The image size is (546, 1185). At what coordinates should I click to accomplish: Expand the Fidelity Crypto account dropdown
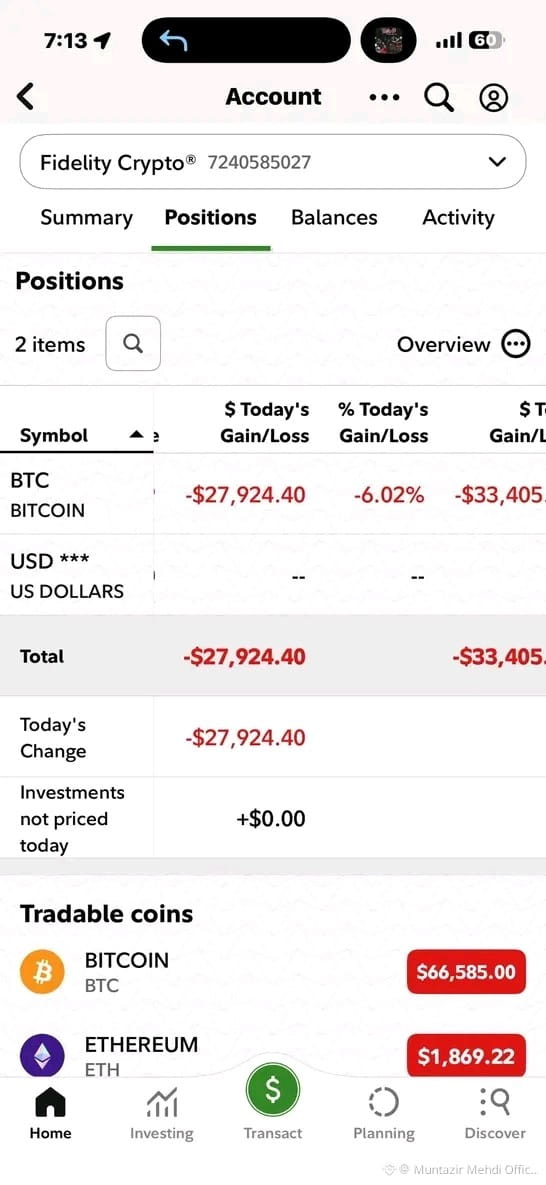coord(272,162)
